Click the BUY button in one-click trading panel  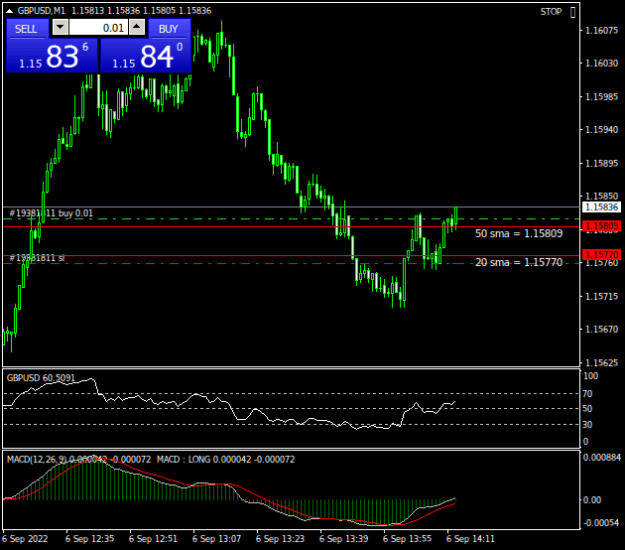click(169, 29)
